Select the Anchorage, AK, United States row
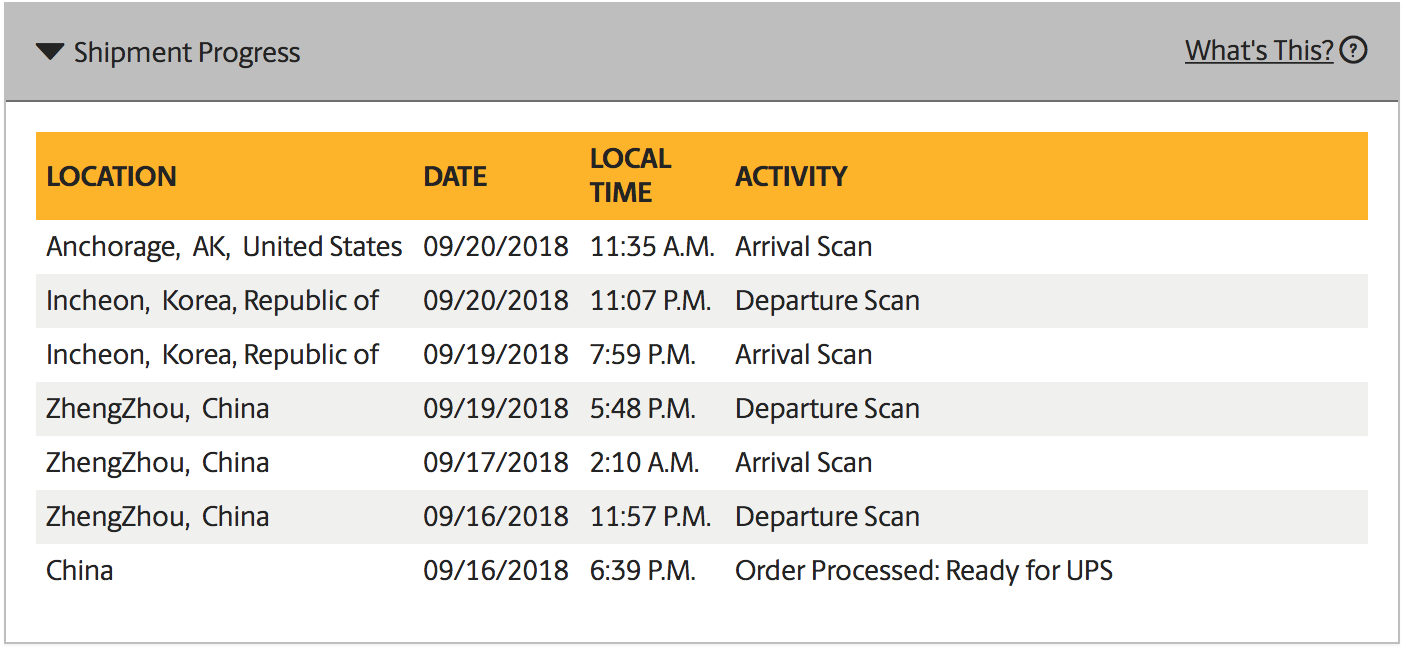The image size is (1406, 650). coord(224,247)
